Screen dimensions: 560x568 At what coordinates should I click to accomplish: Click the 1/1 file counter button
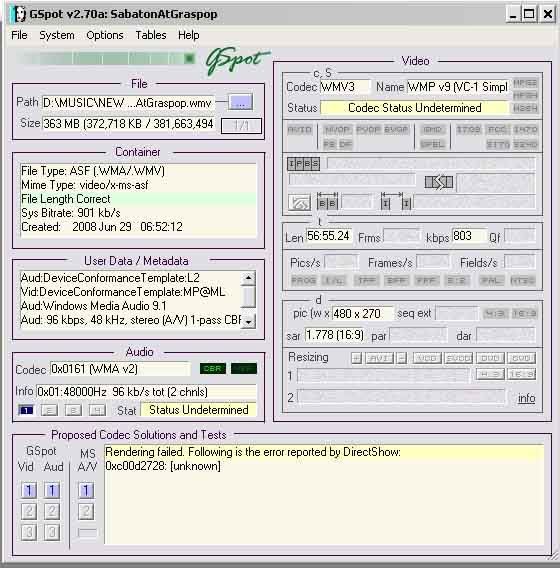241,126
